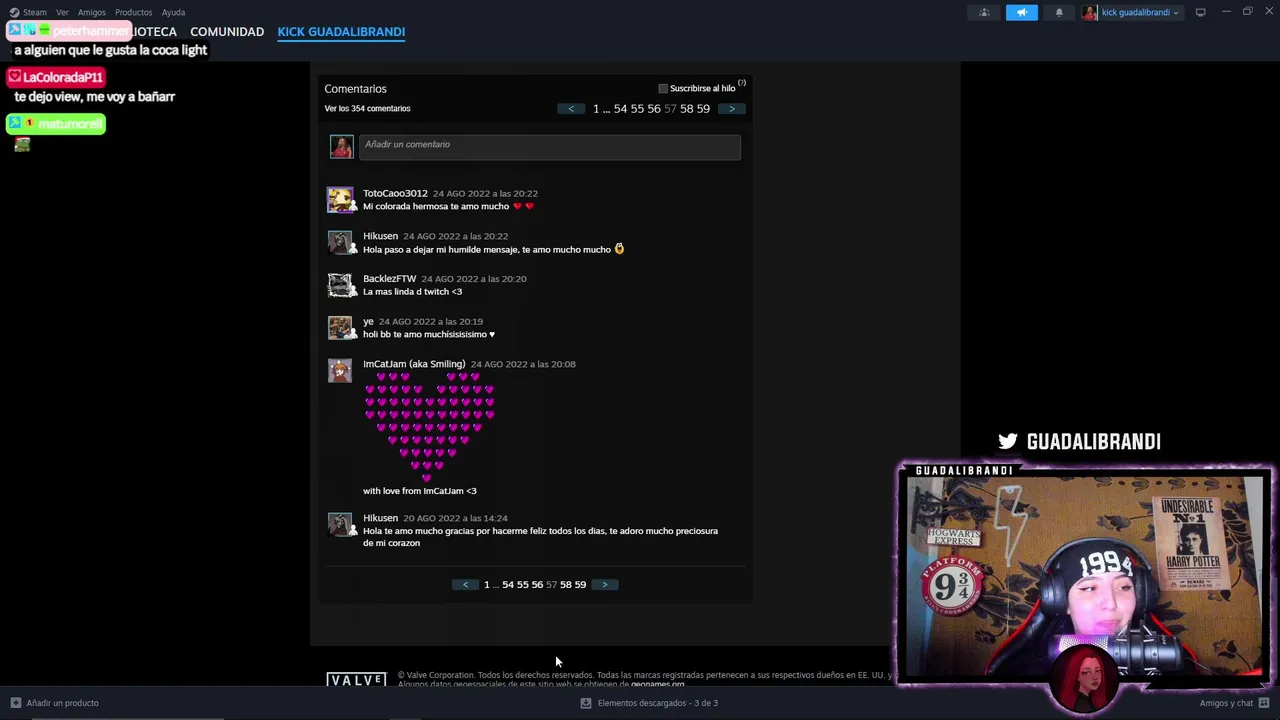Click the text 'La mas linda d twitch <3'

pyautogui.click(x=412, y=292)
